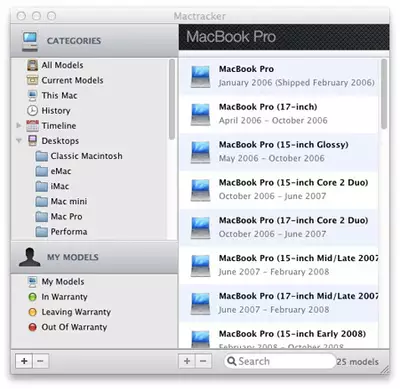Click the Timeline calendar icon

click(32, 126)
